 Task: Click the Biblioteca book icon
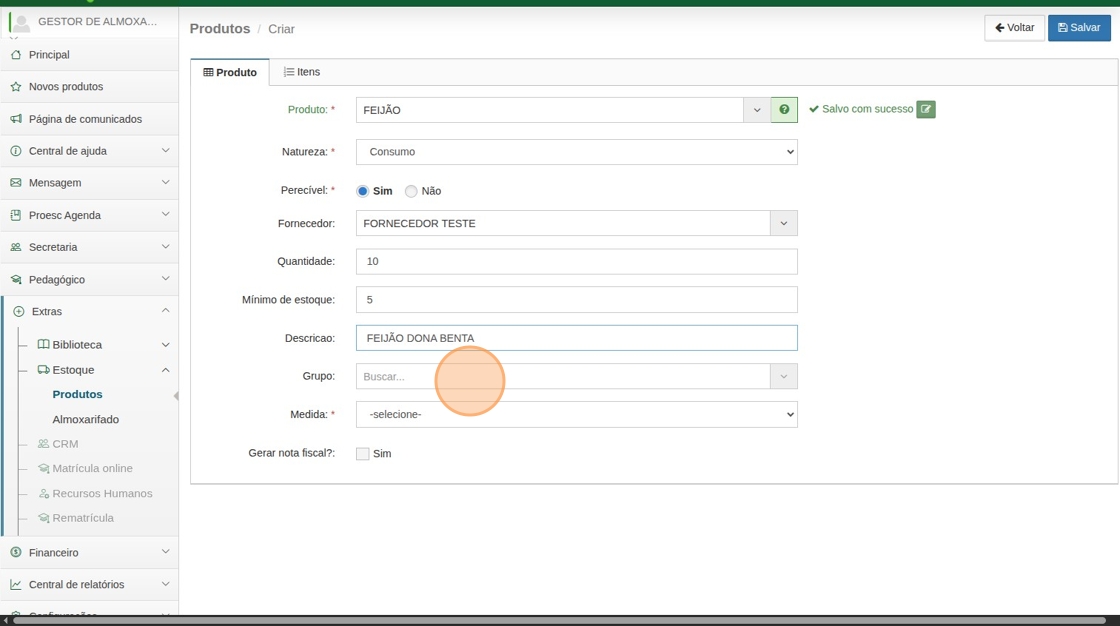[44, 344]
